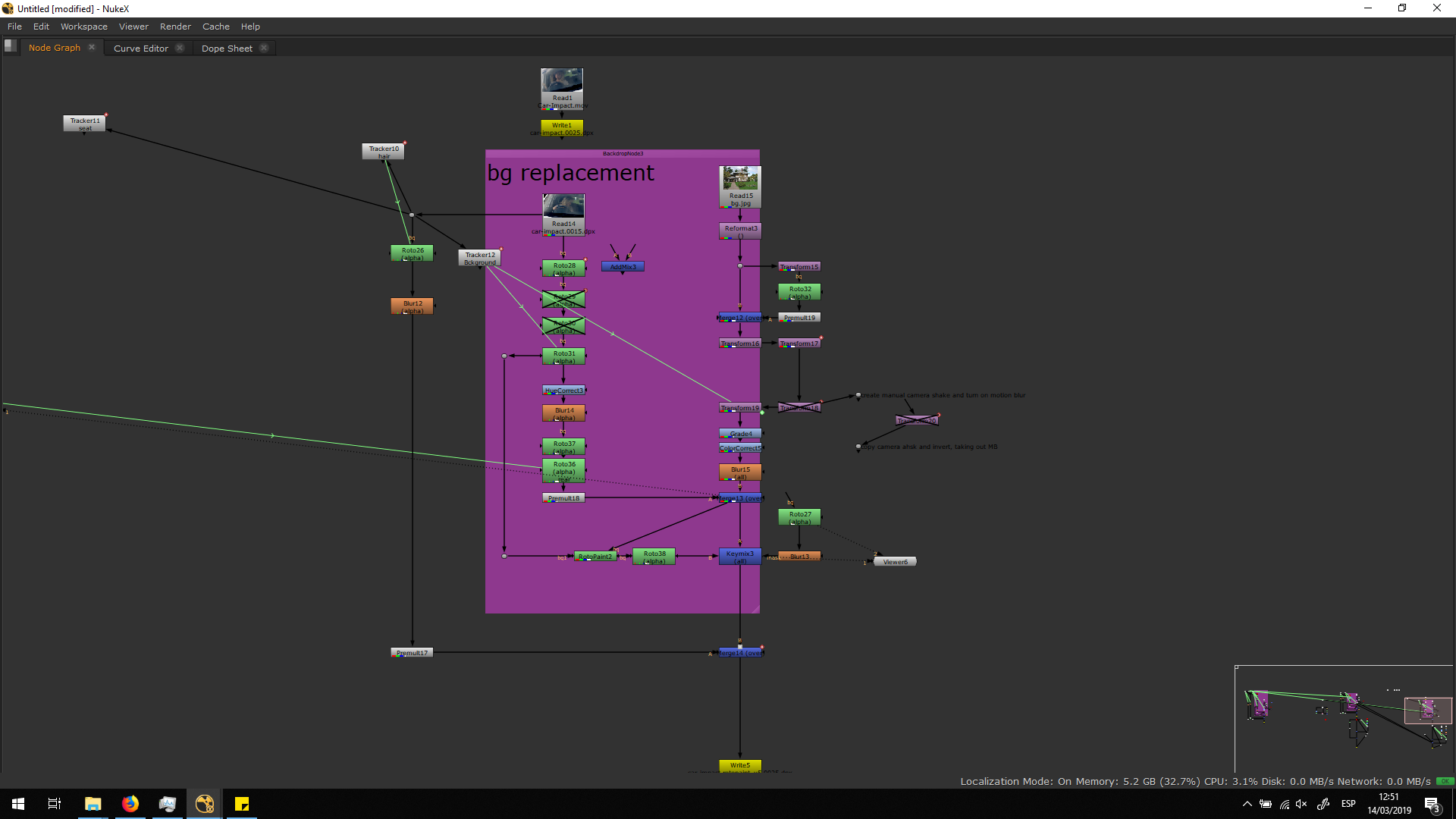
Task: Select the Tracker11 seat node
Action: (84, 124)
